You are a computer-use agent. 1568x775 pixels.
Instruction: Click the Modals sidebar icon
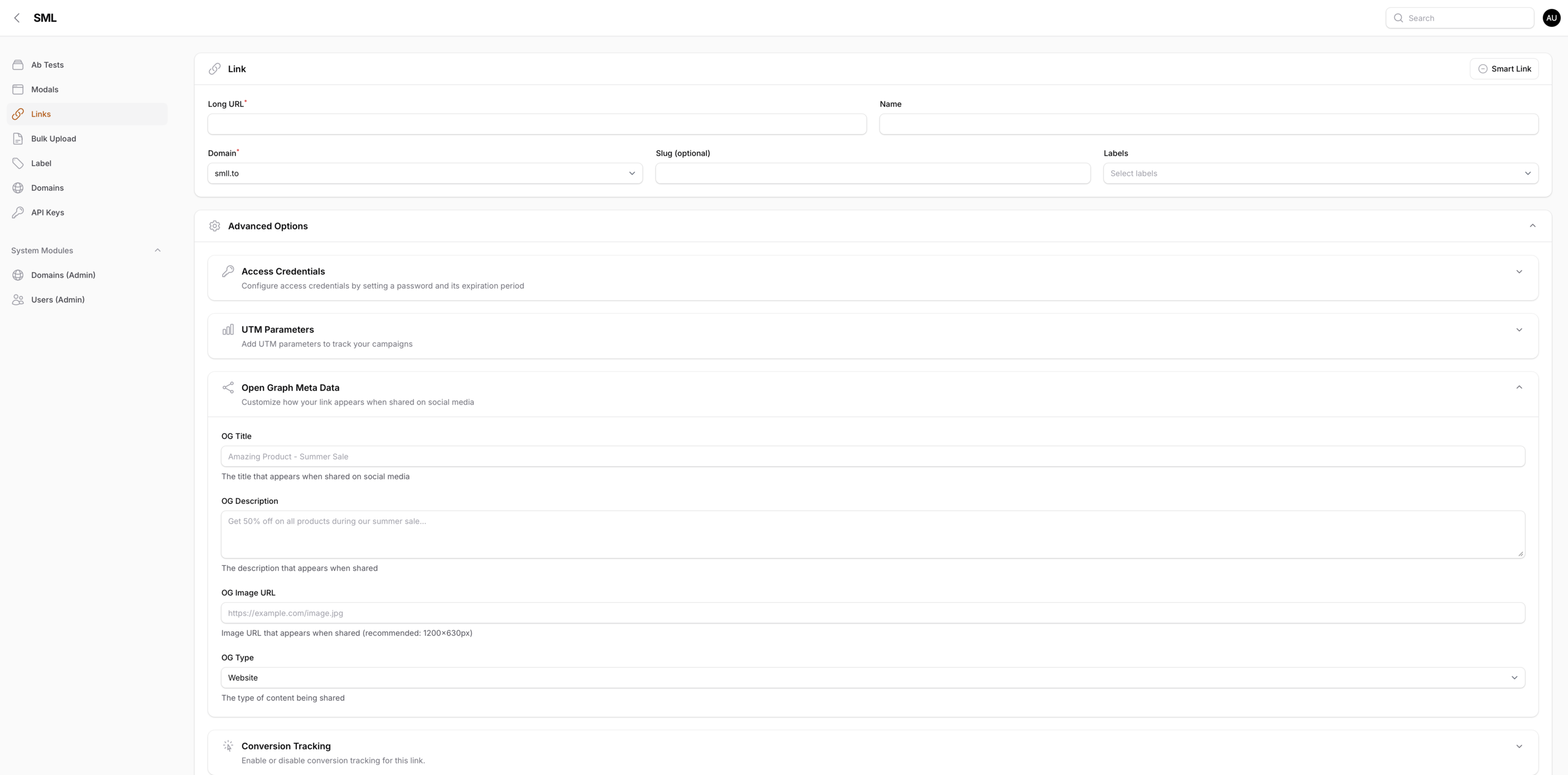point(18,89)
